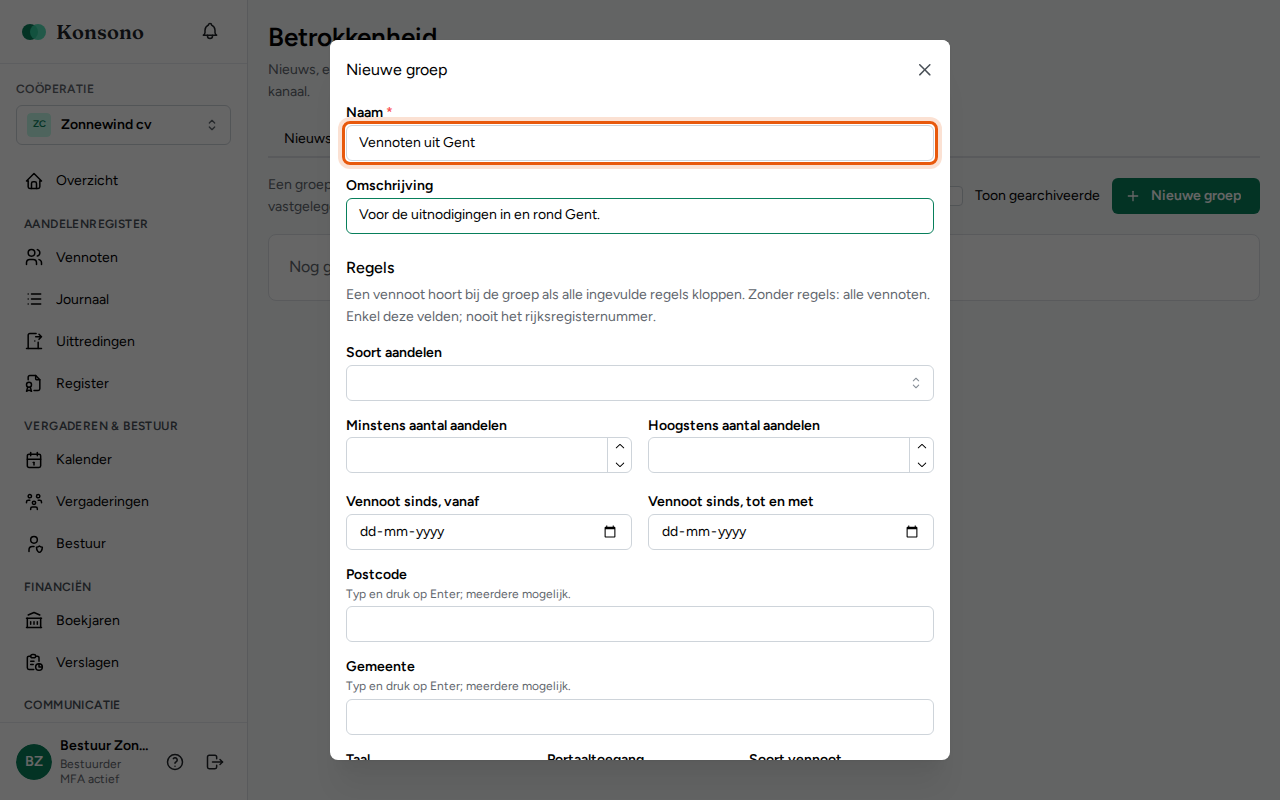This screenshot has width=1280, height=800.
Task: Open the Zonnewind cv coöperatie selector
Action: [x=124, y=125]
